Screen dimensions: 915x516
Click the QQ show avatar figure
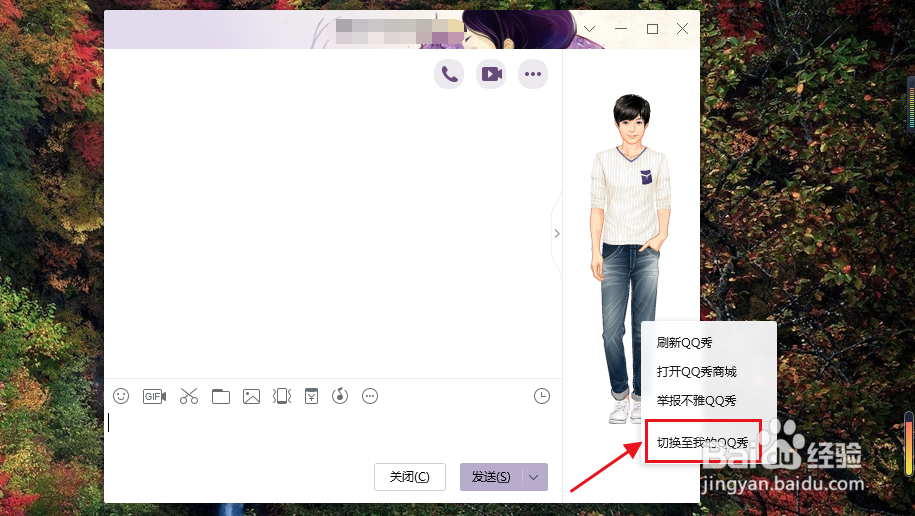pos(629,257)
